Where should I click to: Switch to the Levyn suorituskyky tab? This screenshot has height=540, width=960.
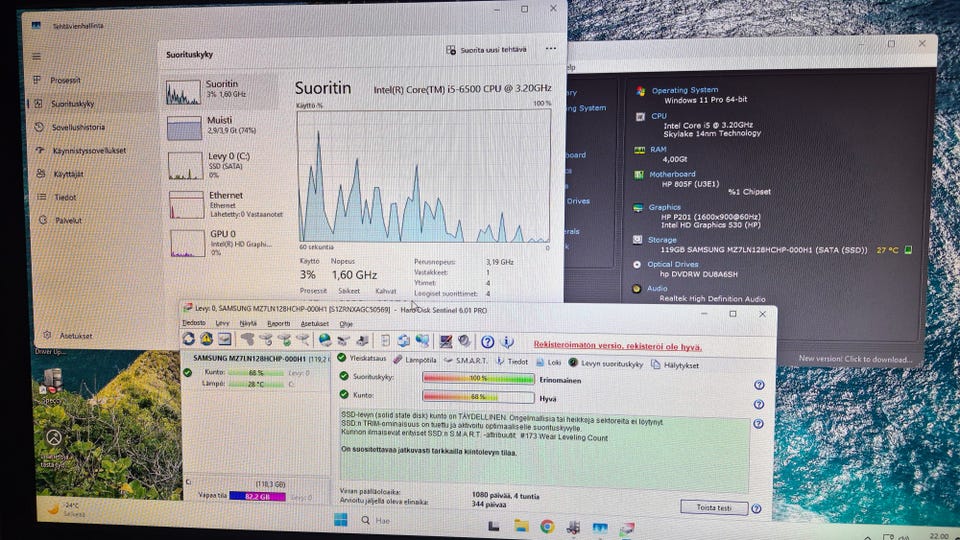pos(606,364)
